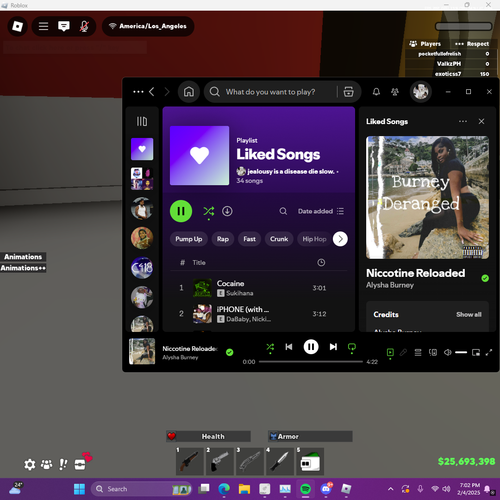Image resolution: width=500 pixels, height=500 pixels.
Task: Open the Friend Activity icon
Action: click(x=395, y=92)
